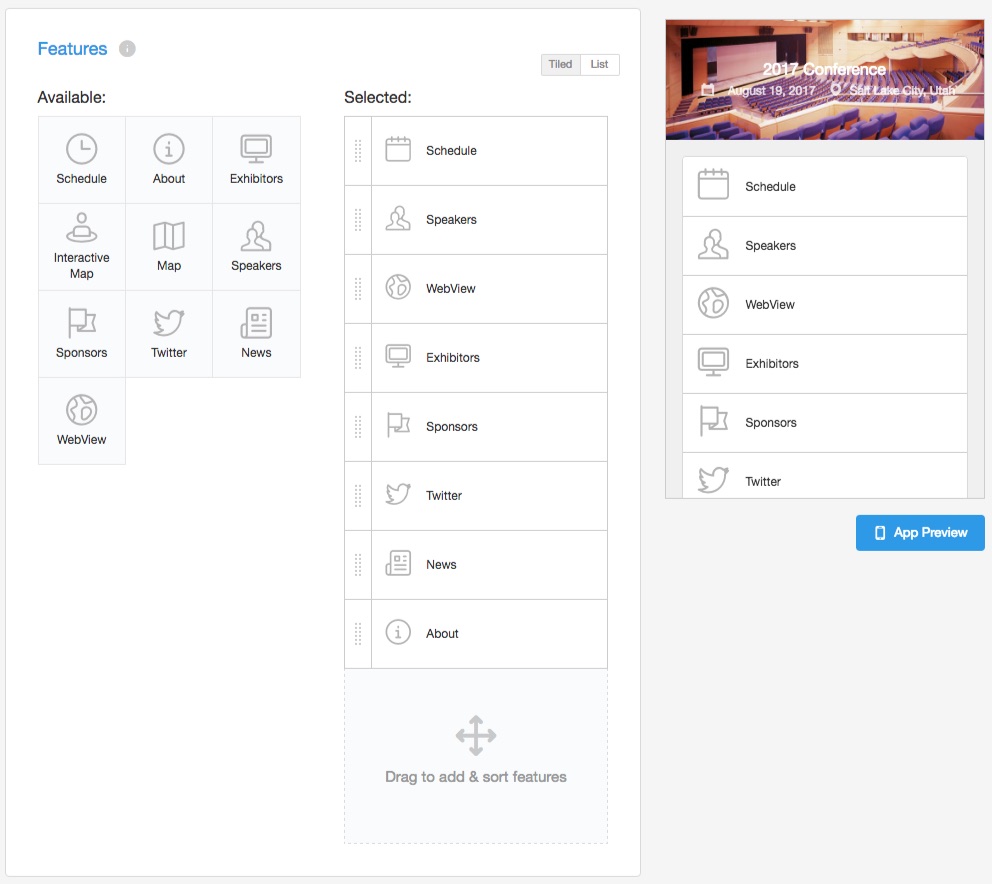Click the Speakers icon in Selected list
Viewport: 992px width, 884px height.
pos(398,219)
